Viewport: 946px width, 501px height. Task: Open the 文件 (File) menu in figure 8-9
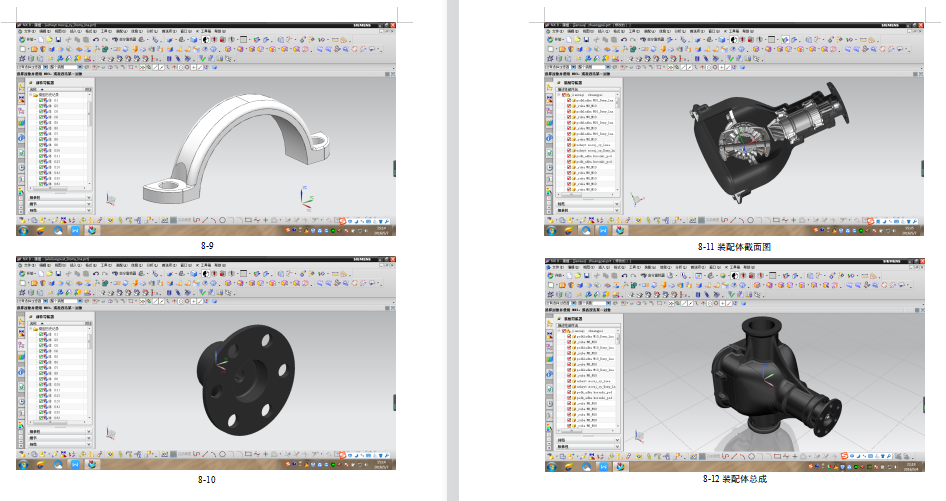click(x=26, y=31)
